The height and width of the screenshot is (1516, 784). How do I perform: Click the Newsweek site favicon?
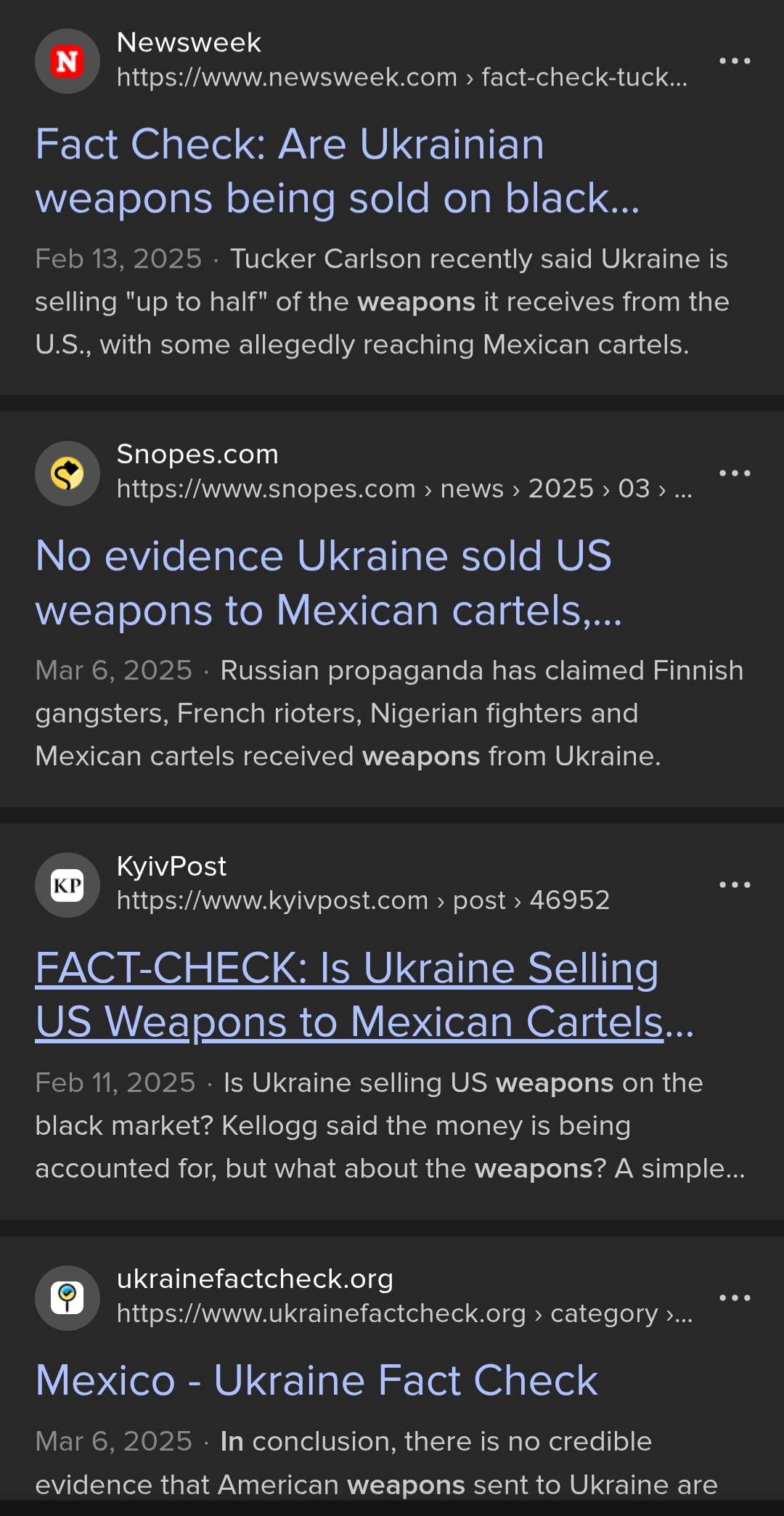pyautogui.click(x=68, y=61)
